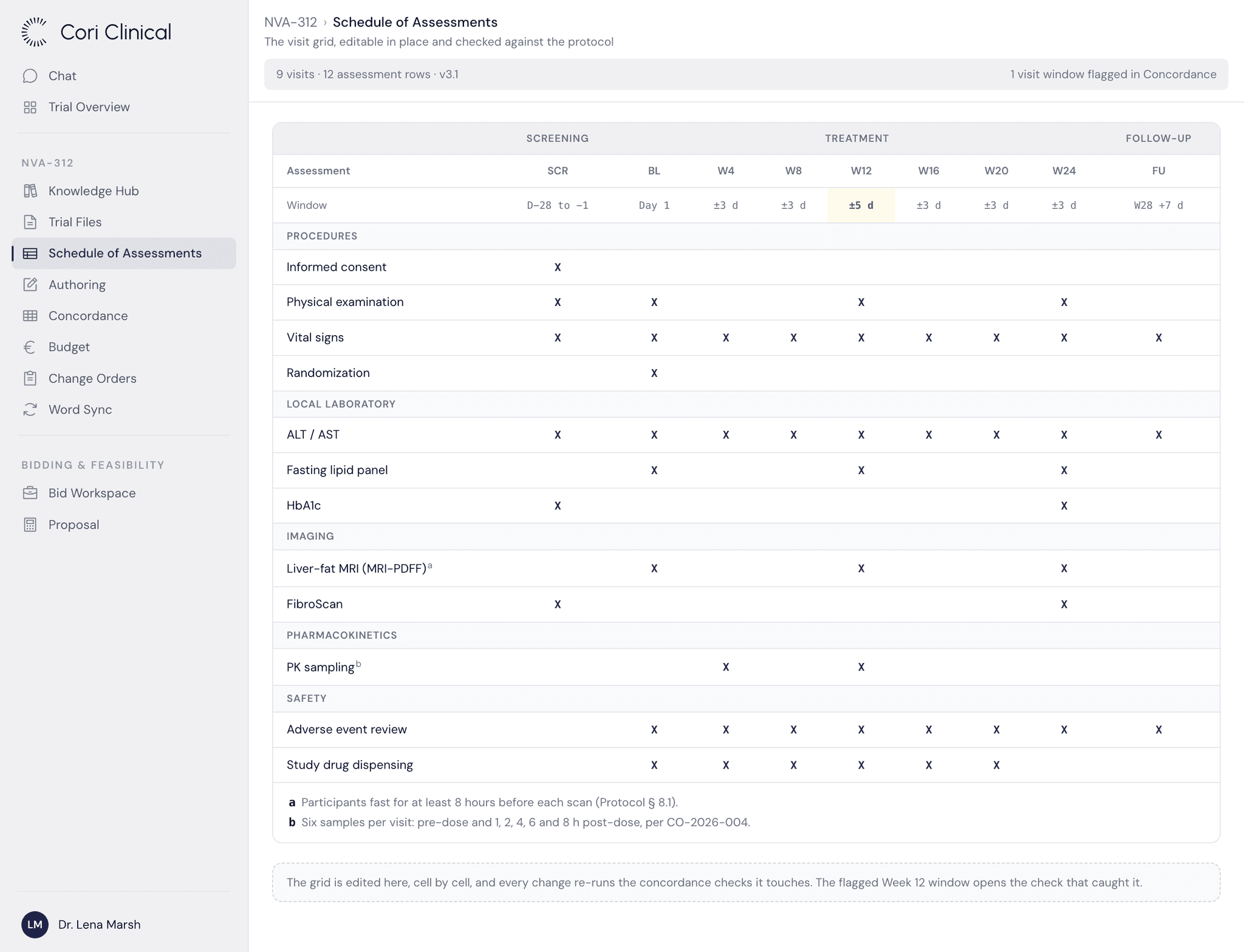Click the Schedule of Assessments table icon
Viewport: 1244px width, 952px height.
click(30, 254)
